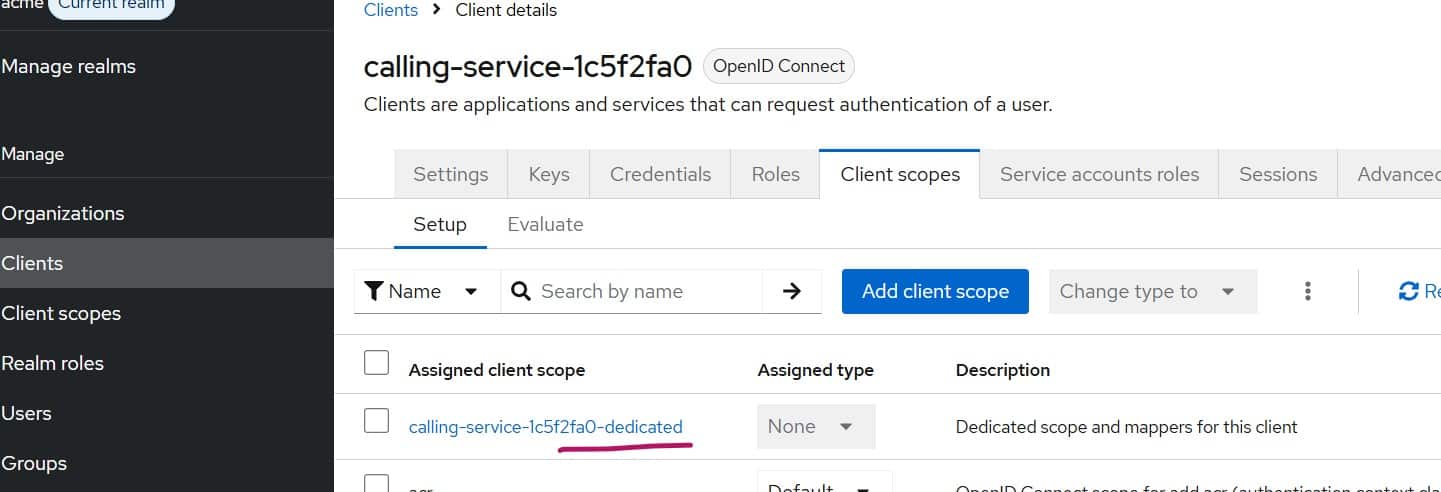Check the acr row checkbox
The width and height of the screenshot is (1441, 492).
pos(376,484)
